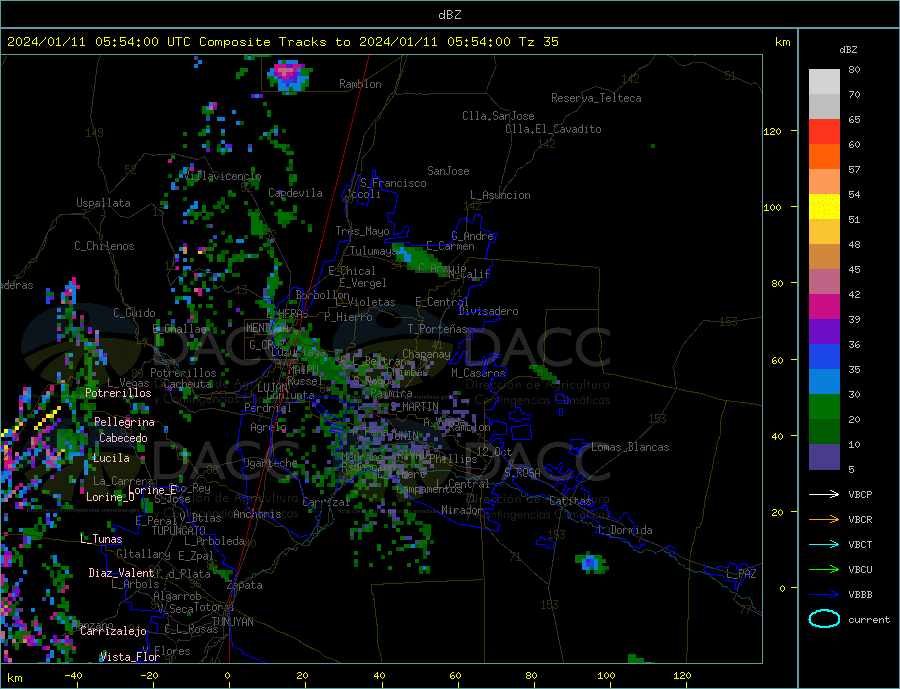Click the 'Anchoris' place label
This screenshot has width=900, height=689.
pos(257,514)
